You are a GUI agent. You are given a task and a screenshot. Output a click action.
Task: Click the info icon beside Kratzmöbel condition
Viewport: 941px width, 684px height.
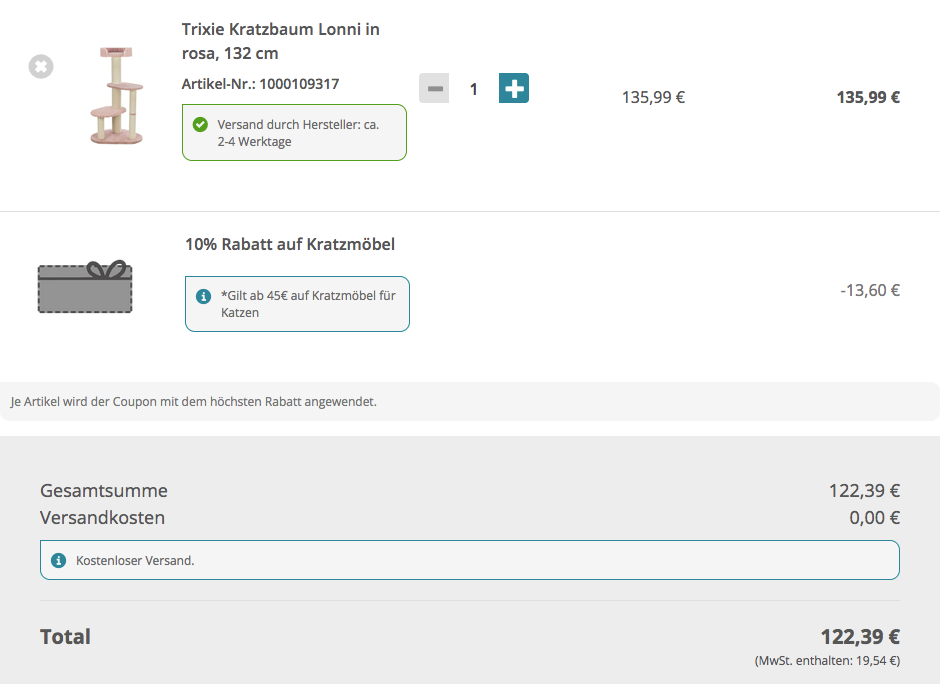[203, 296]
